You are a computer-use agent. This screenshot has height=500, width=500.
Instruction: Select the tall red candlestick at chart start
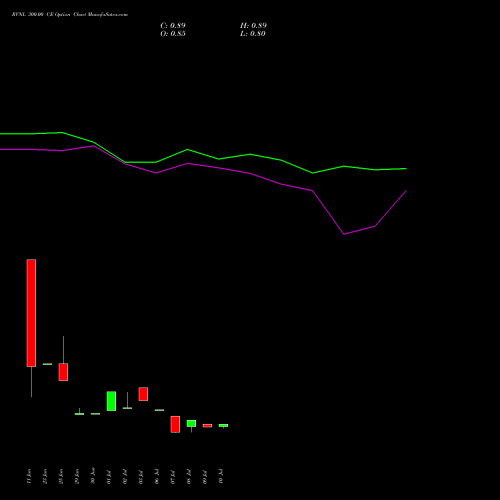click(31, 313)
